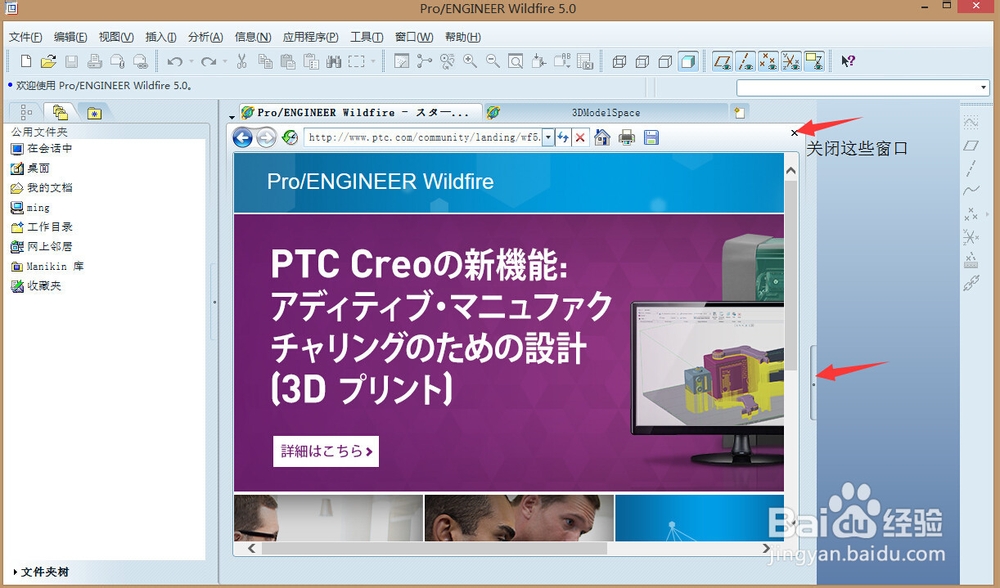
Task: Click the Paste clipboard icon
Action: 288,61
